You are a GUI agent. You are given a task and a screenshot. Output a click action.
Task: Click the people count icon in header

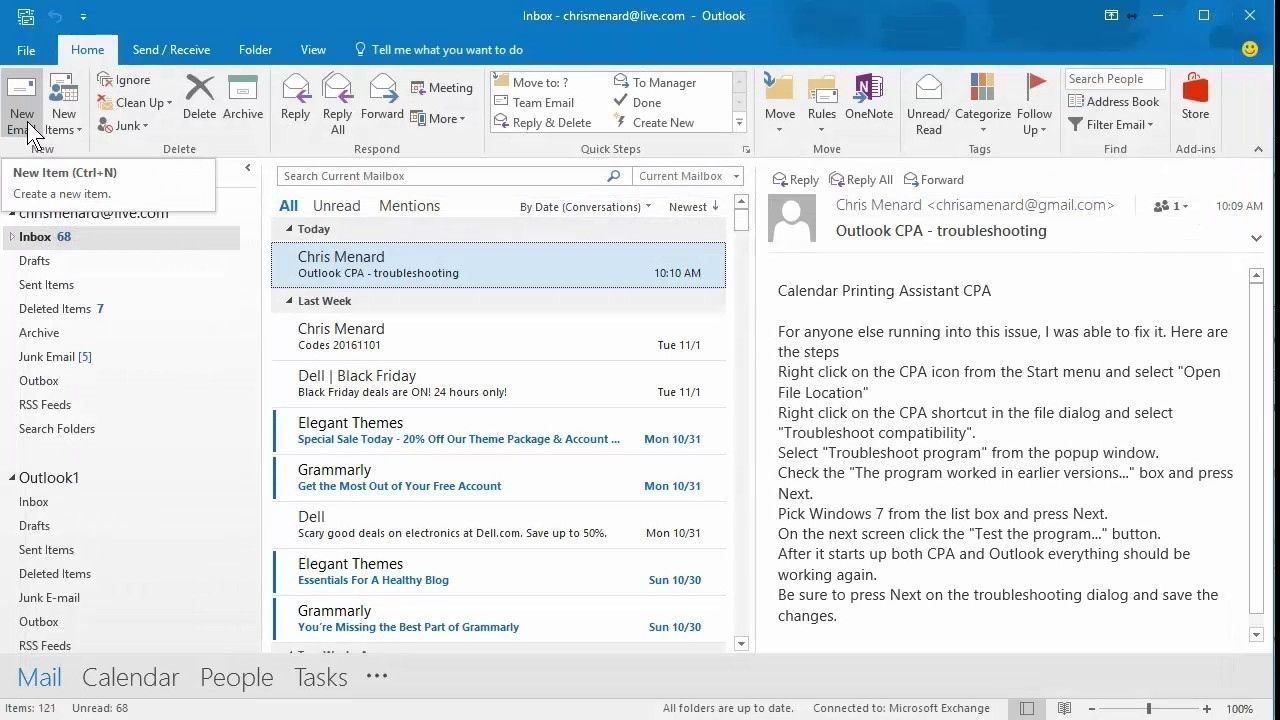pyautogui.click(x=1162, y=206)
